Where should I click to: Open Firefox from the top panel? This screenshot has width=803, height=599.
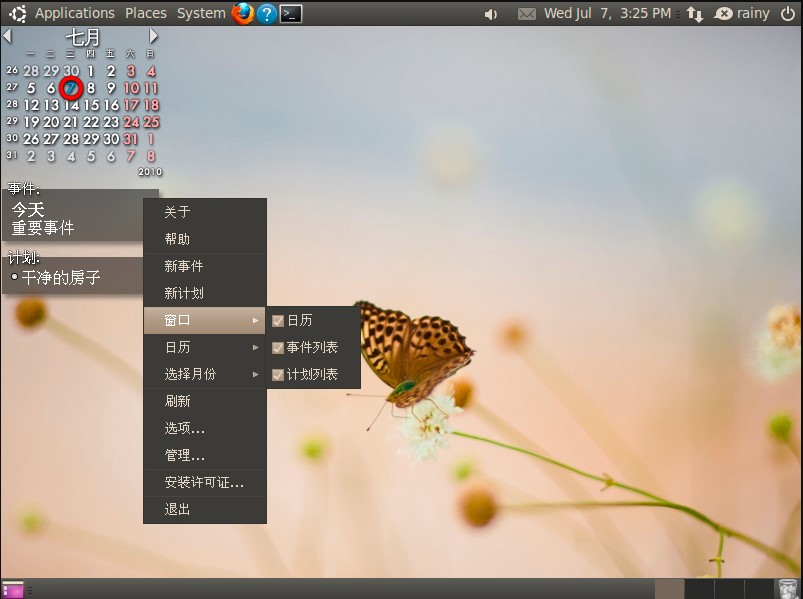tap(240, 13)
